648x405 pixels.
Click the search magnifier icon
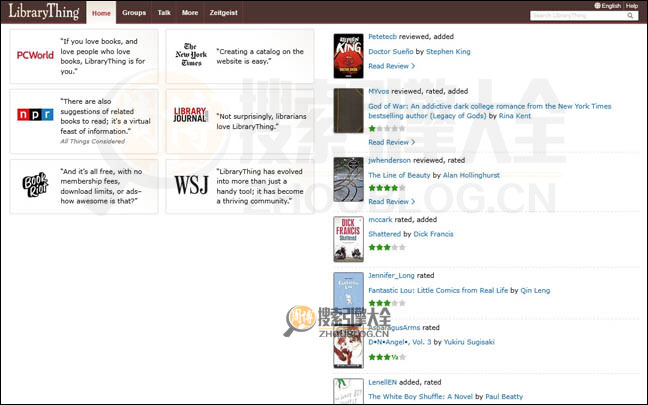click(x=630, y=16)
